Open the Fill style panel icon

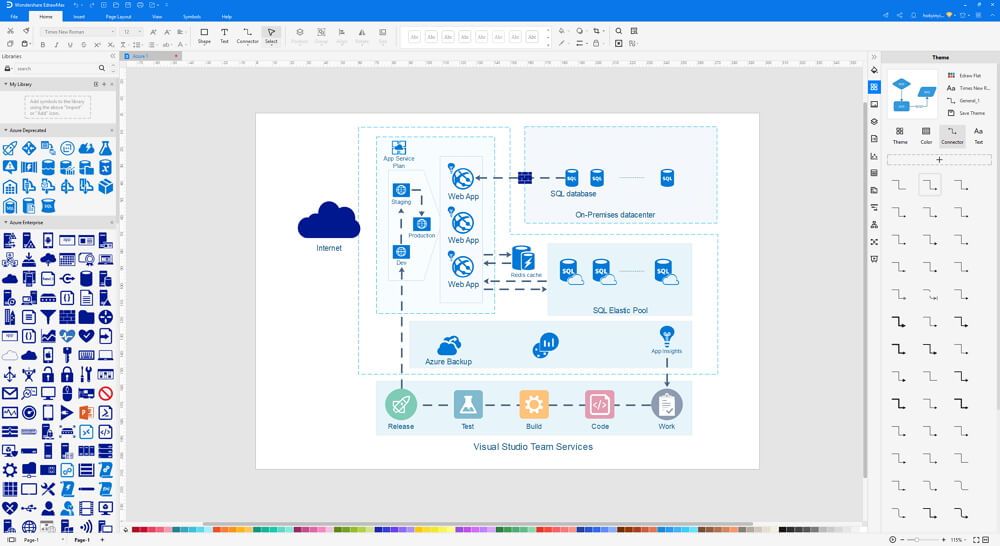pyautogui.click(x=874, y=70)
